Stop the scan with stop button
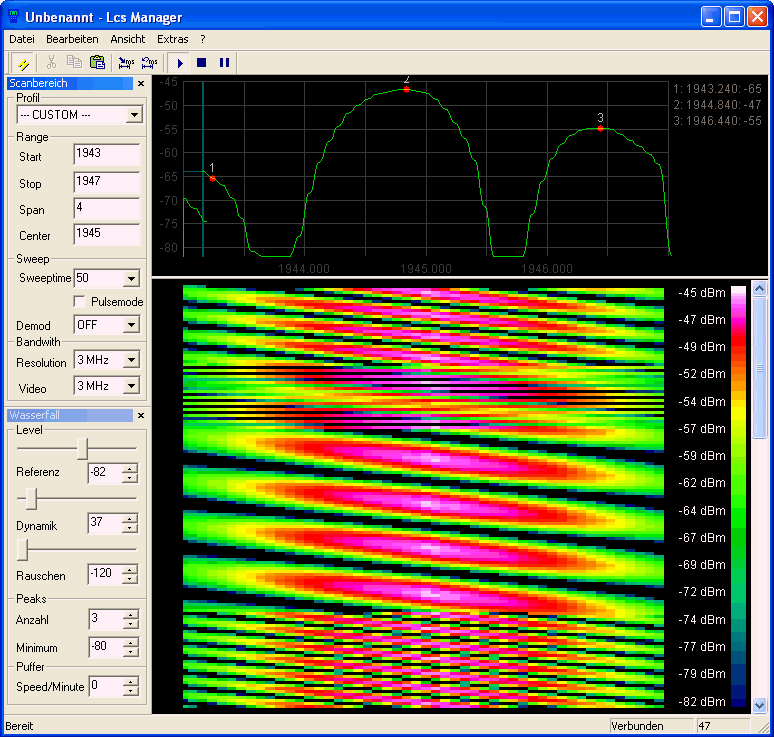 click(202, 62)
